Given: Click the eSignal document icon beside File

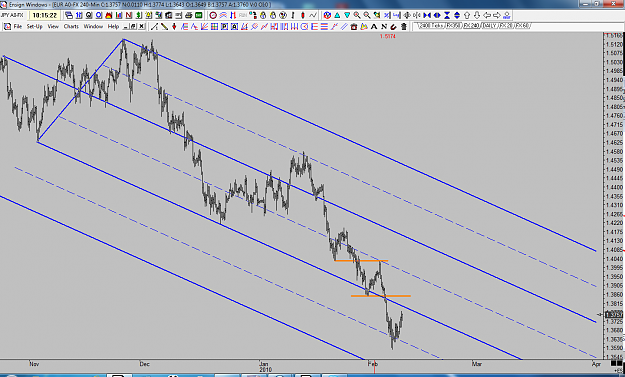Looking at the screenshot, I should 7,26.
